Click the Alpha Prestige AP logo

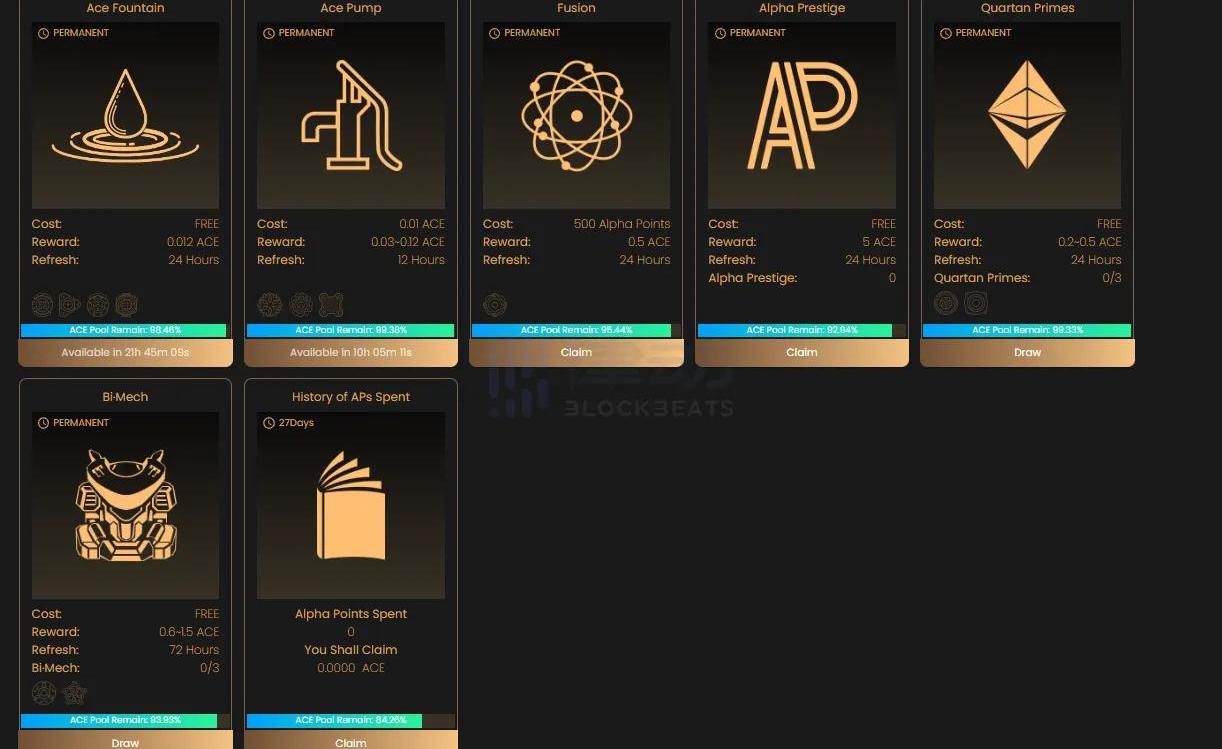[802, 116]
